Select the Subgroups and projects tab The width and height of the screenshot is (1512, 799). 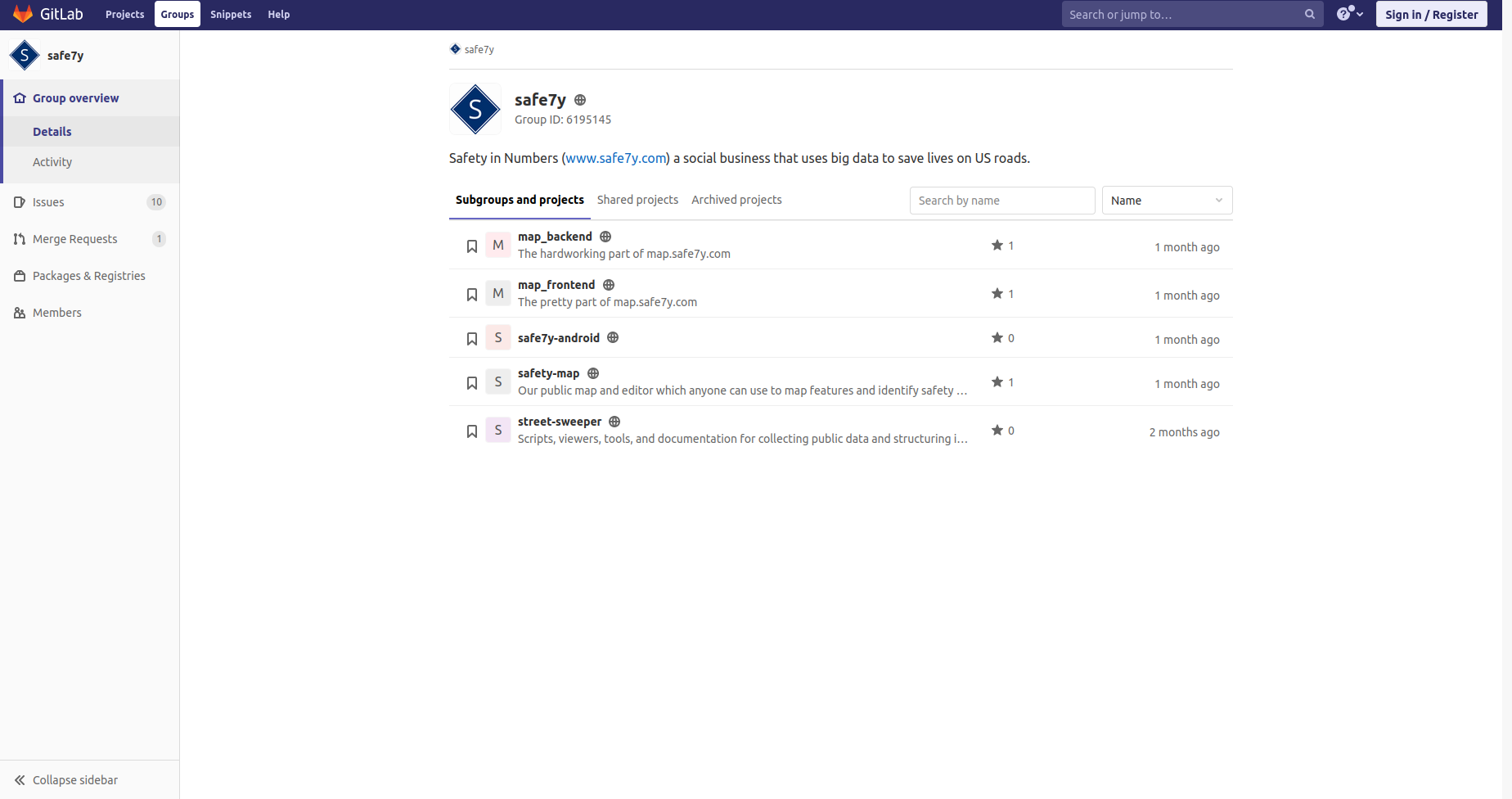tap(520, 200)
